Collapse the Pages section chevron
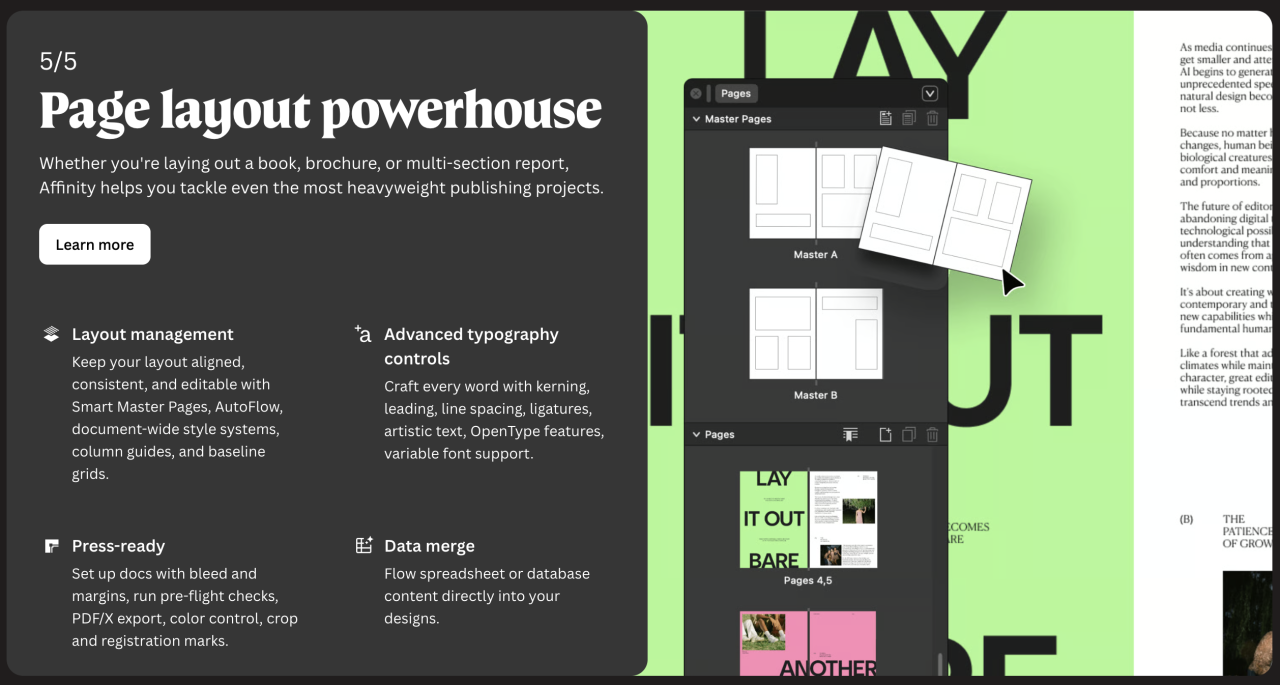Viewport: 1280px width, 685px height. pyautogui.click(x=696, y=435)
